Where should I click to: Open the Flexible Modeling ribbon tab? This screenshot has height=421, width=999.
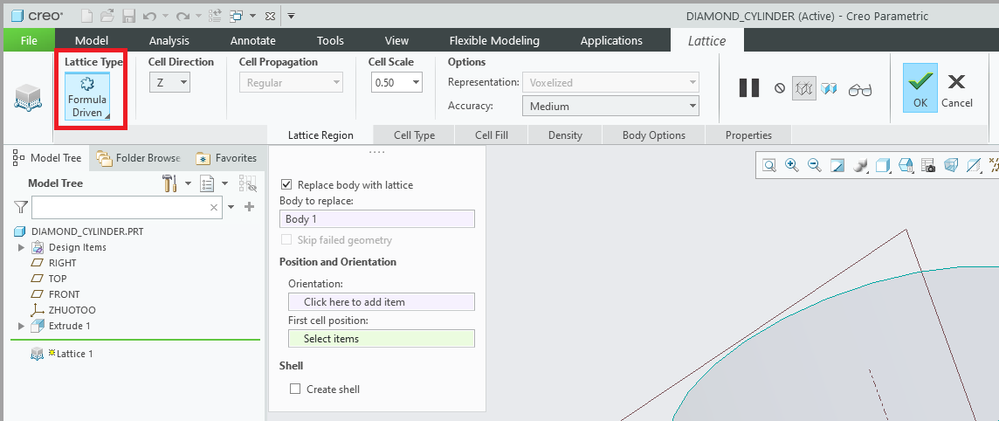pyautogui.click(x=494, y=41)
